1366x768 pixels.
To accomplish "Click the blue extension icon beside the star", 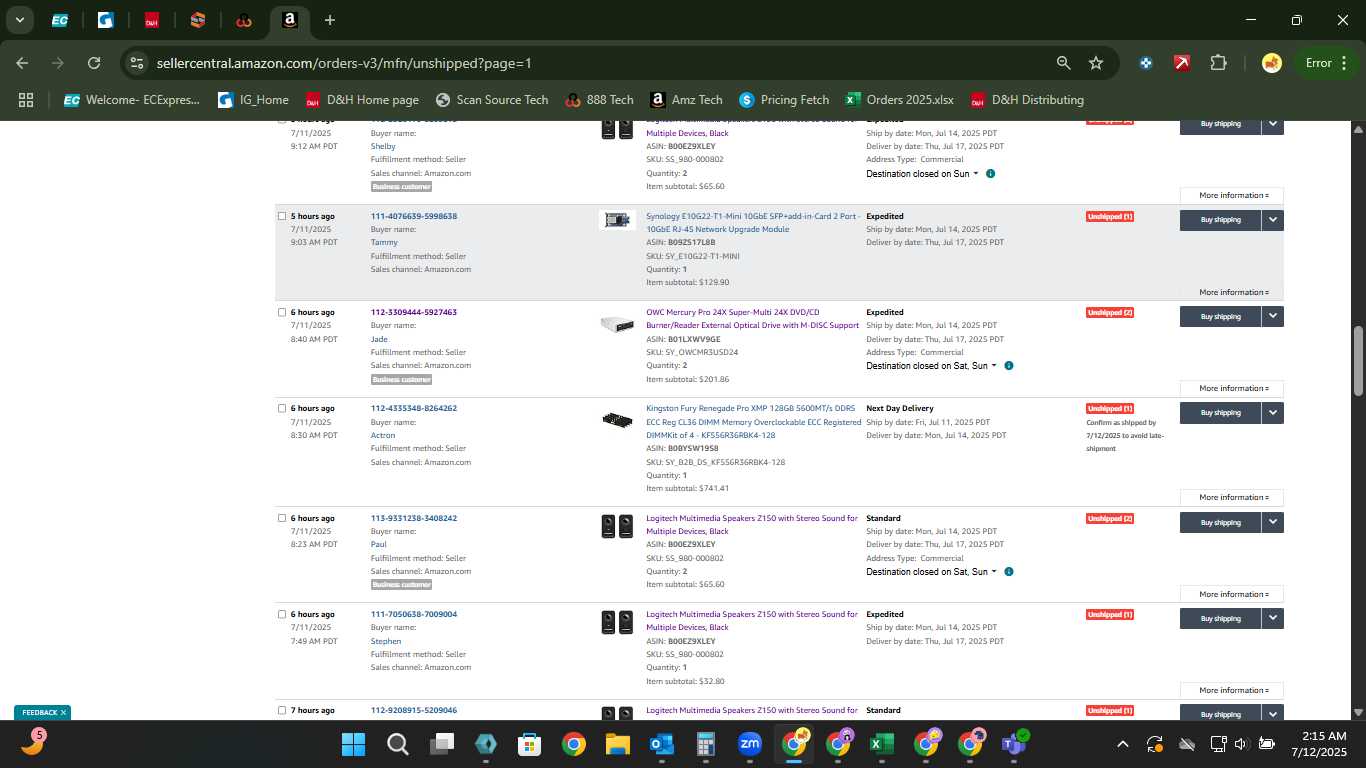I will [x=1146, y=63].
